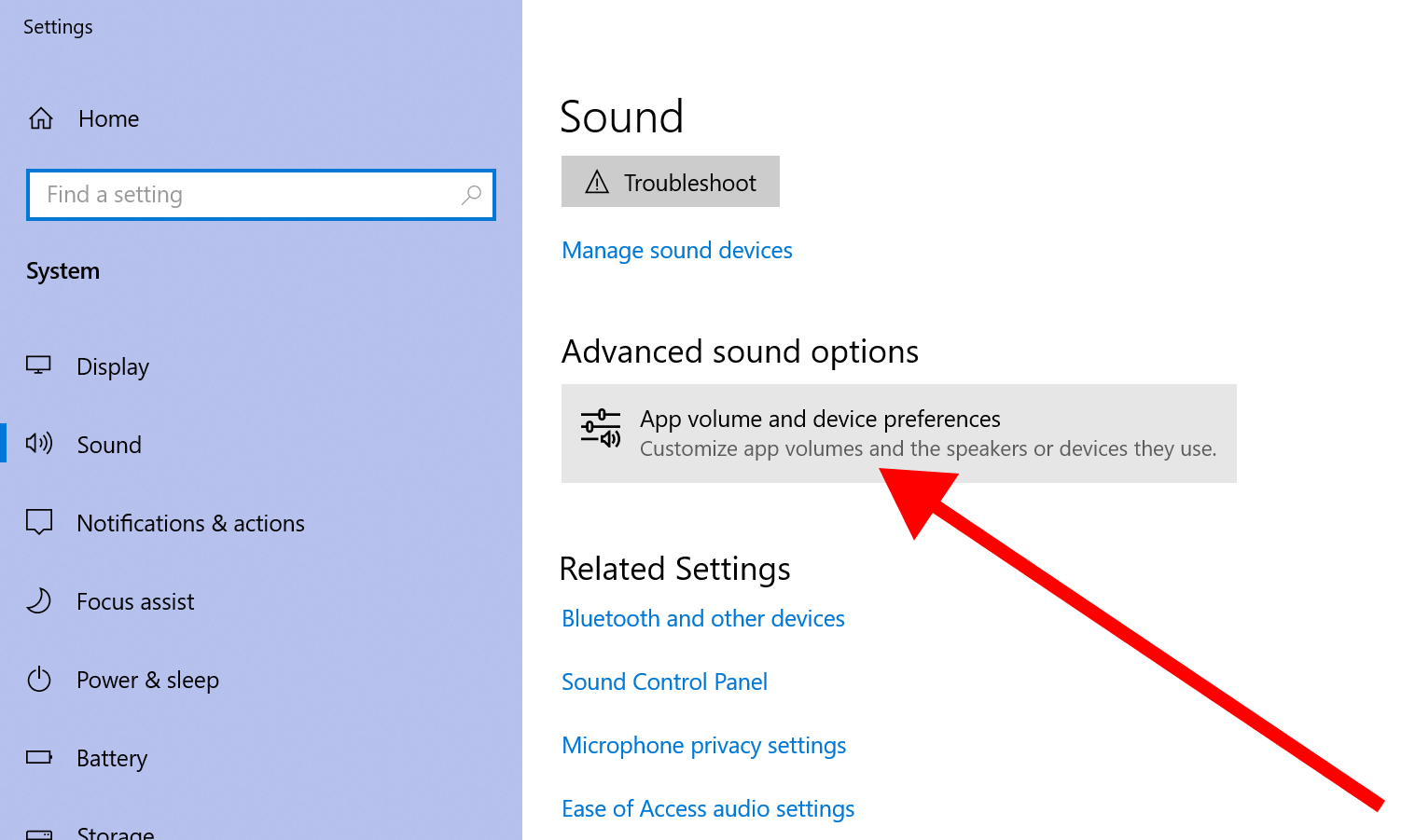Click the Battery icon in sidebar
This screenshot has height=840, width=1415.
39,757
